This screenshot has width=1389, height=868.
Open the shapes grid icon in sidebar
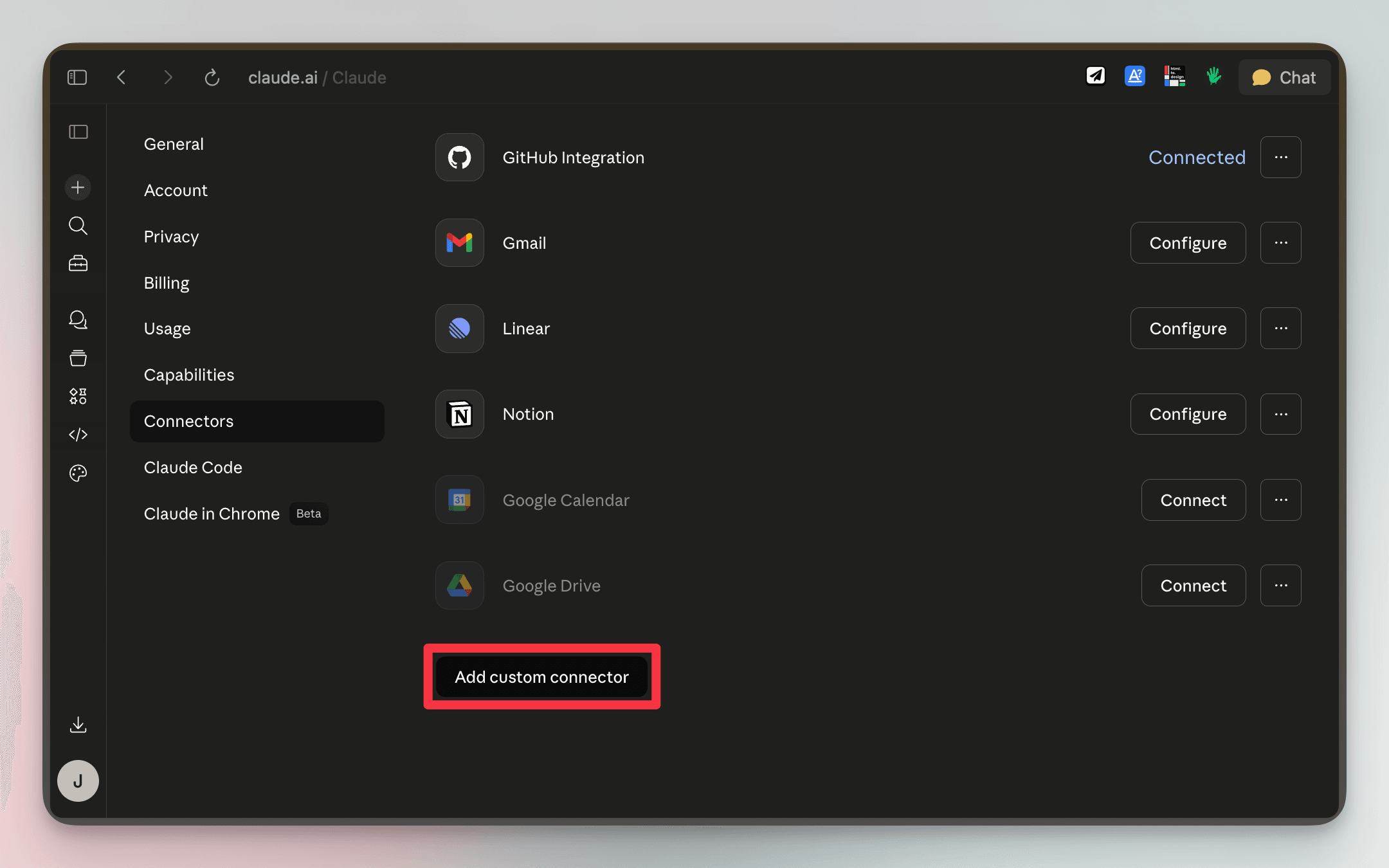coord(78,396)
